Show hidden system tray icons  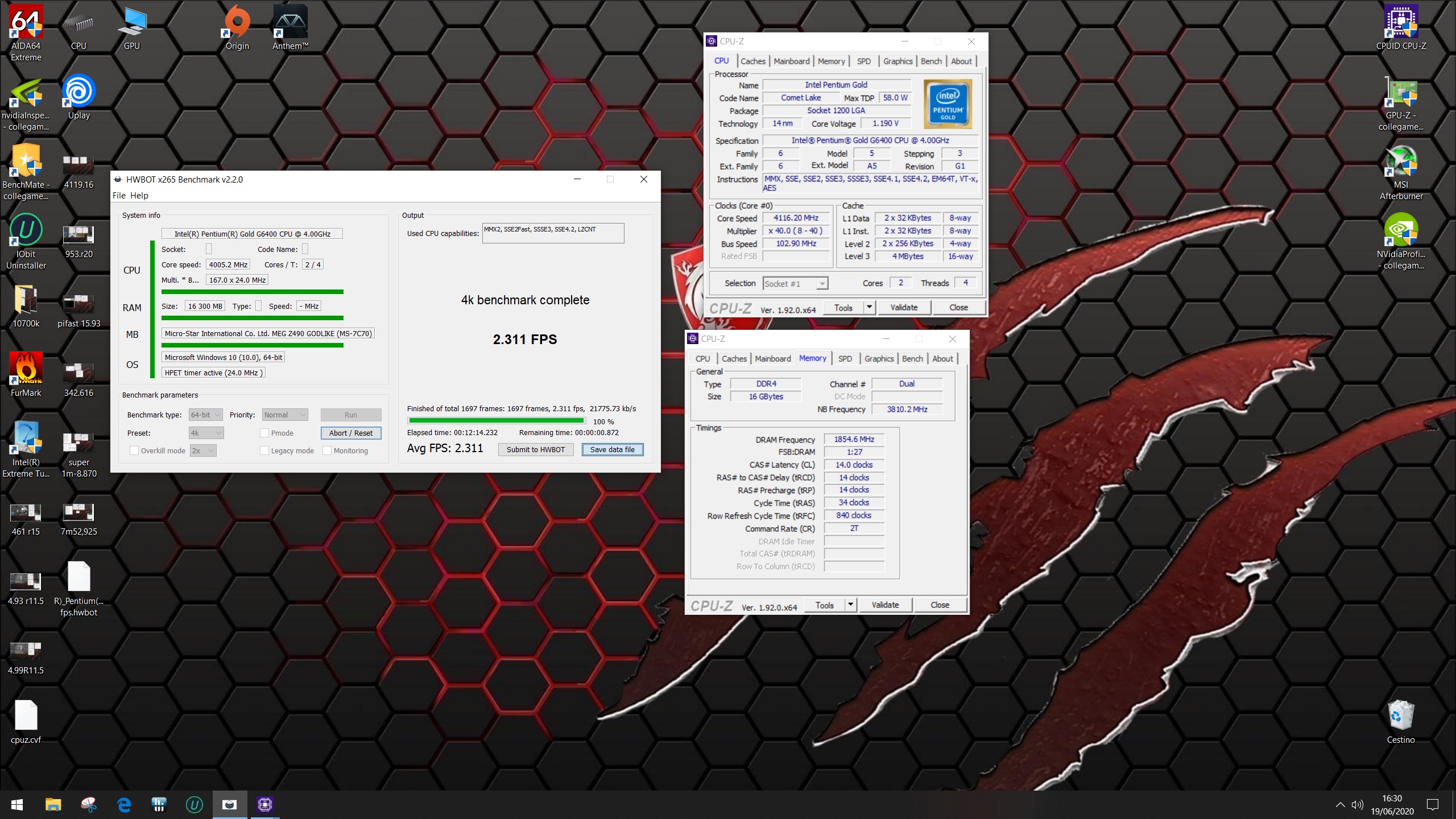[1340, 805]
